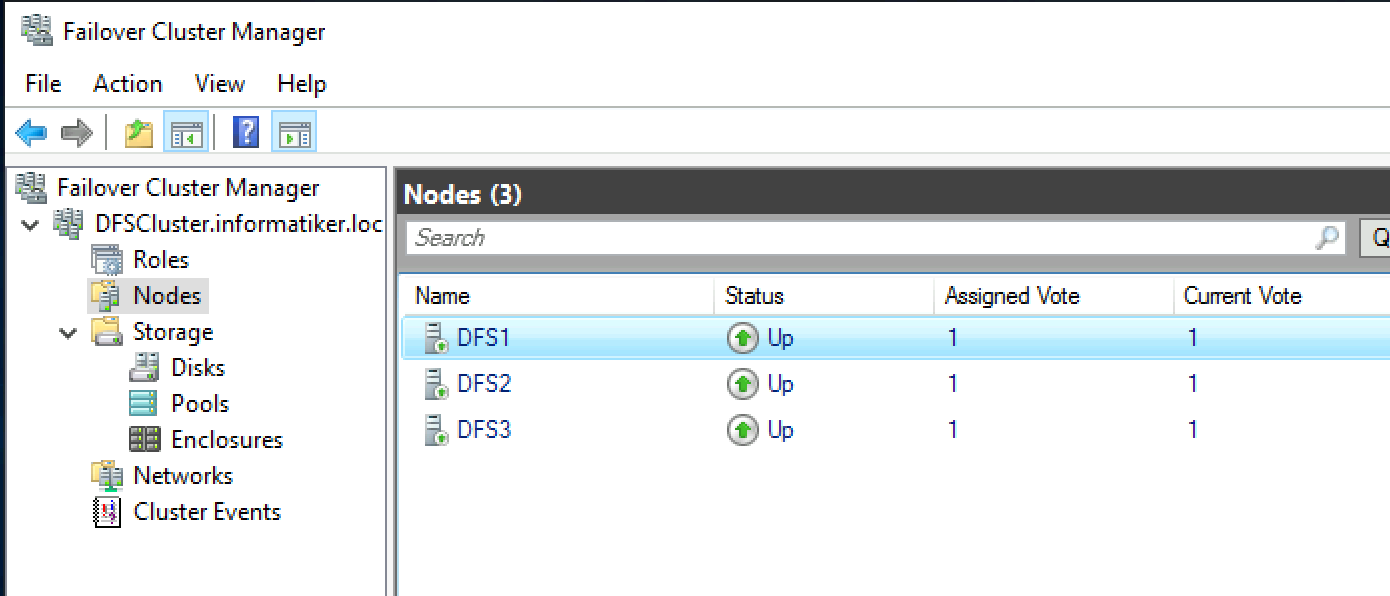The image size is (1390, 596).
Task: Click the Failover Cluster Manager title bar icon
Action: point(36,31)
